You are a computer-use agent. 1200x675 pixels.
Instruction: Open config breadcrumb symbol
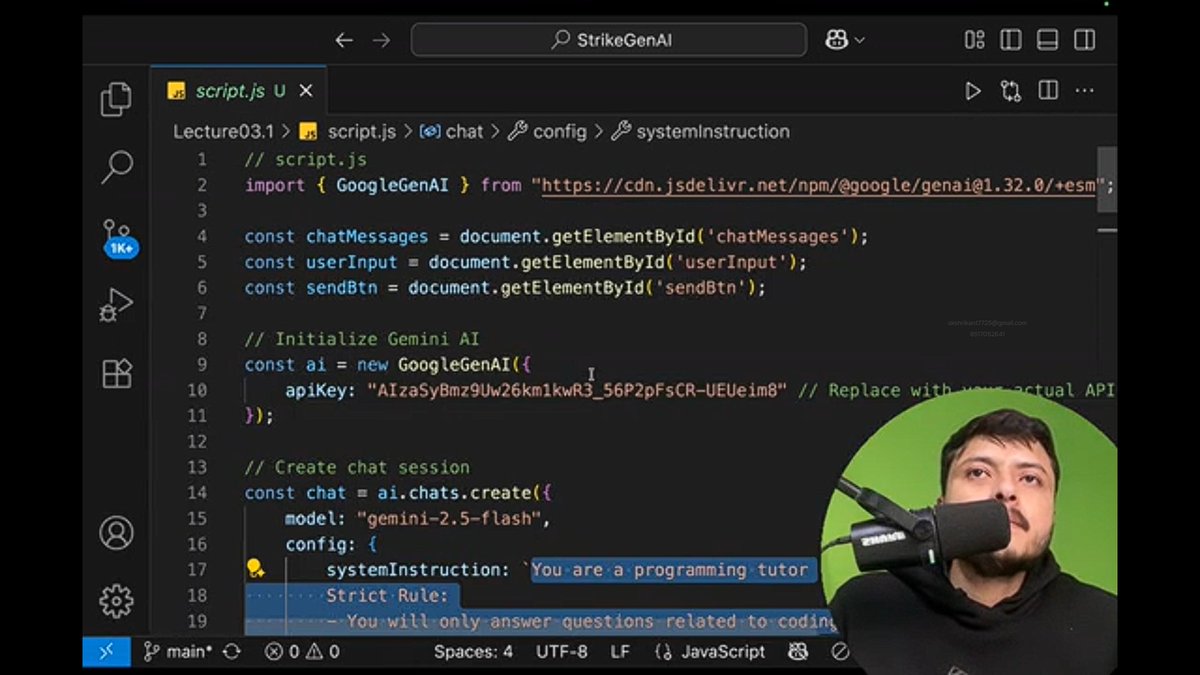coord(548,131)
